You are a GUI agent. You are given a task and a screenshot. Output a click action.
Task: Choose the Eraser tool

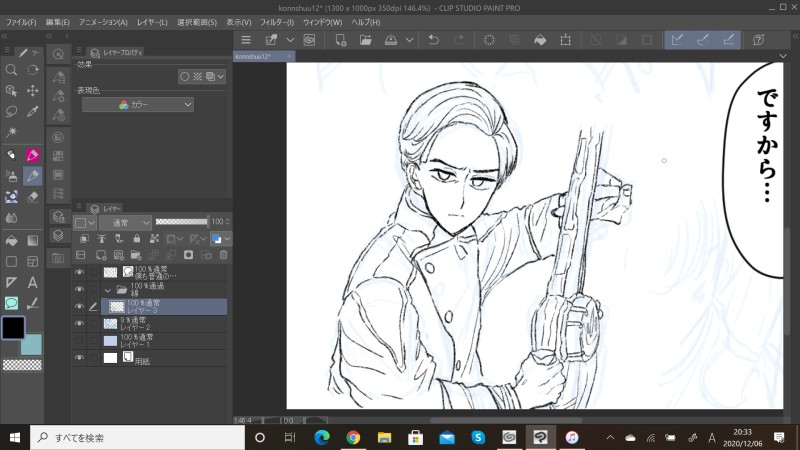click(33, 197)
